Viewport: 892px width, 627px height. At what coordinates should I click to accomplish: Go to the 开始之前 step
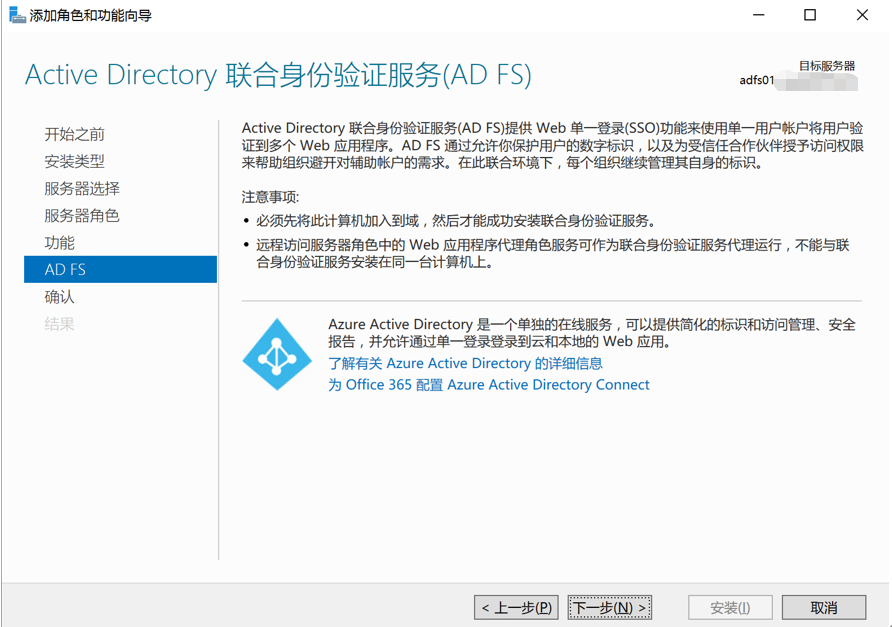point(75,134)
